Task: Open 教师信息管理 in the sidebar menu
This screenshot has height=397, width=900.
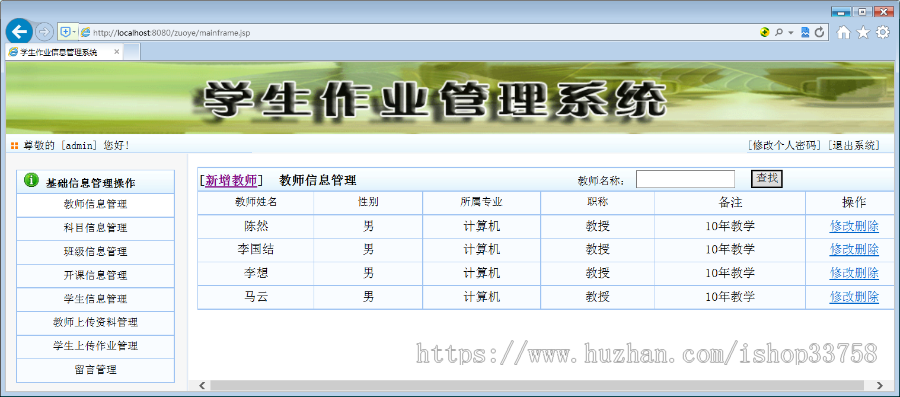Action: click(x=95, y=205)
